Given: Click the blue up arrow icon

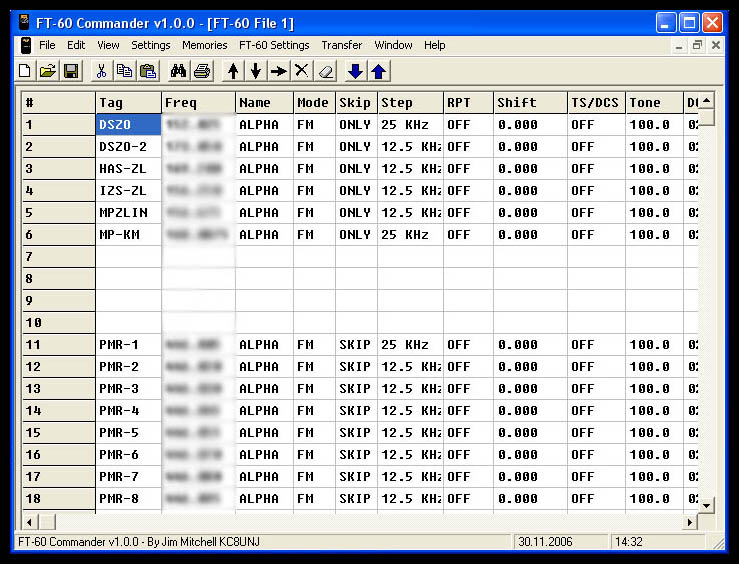Looking at the screenshot, I should (x=378, y=71).
